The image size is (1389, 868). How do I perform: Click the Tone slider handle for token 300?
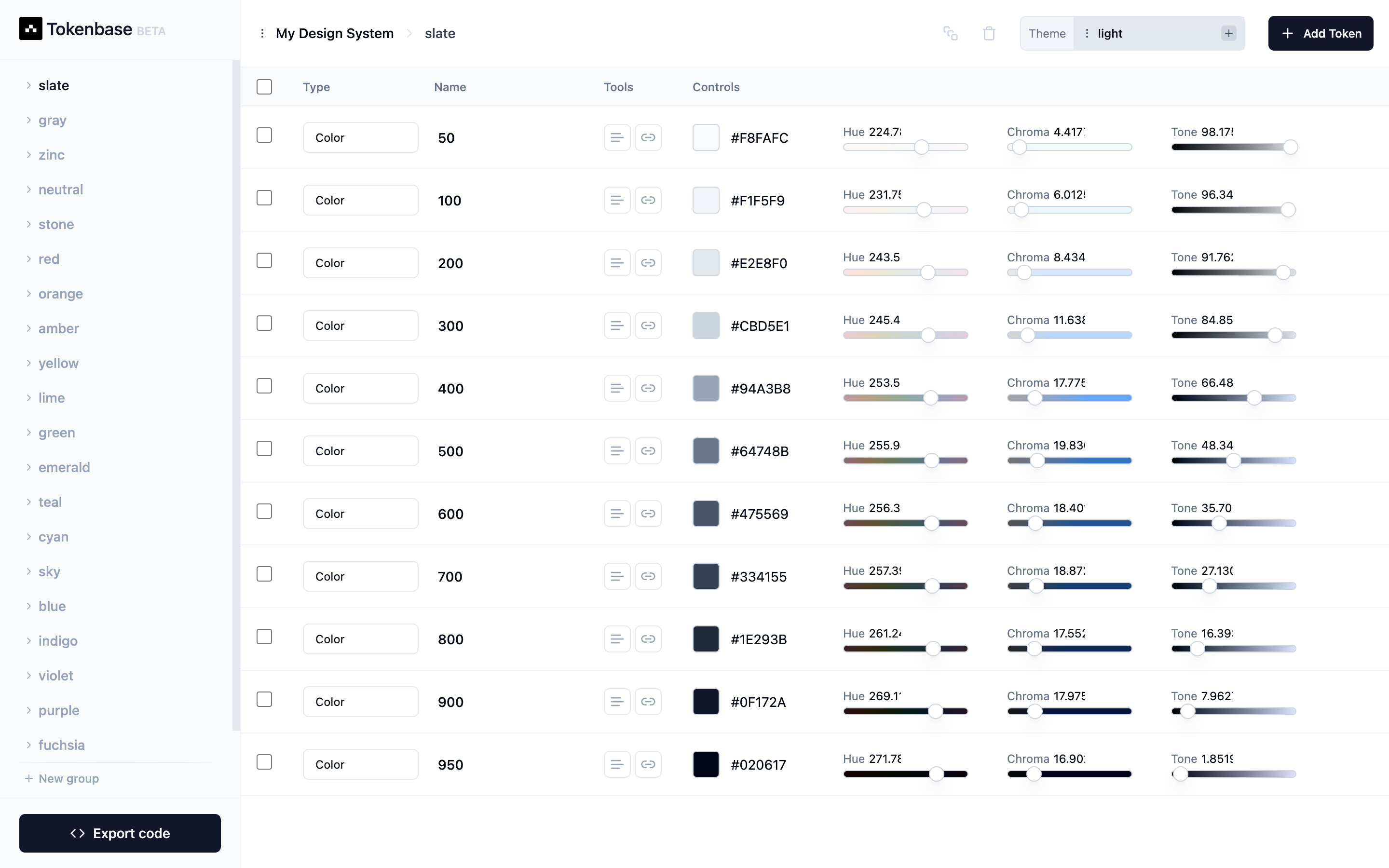click(1275, 335)
